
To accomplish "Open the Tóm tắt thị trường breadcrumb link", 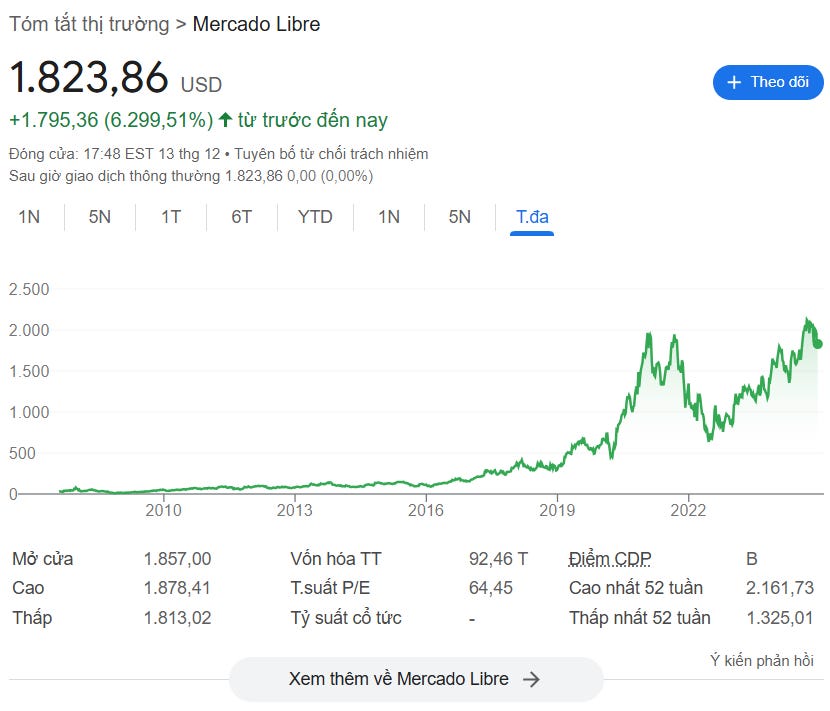I will pos(88,24).
